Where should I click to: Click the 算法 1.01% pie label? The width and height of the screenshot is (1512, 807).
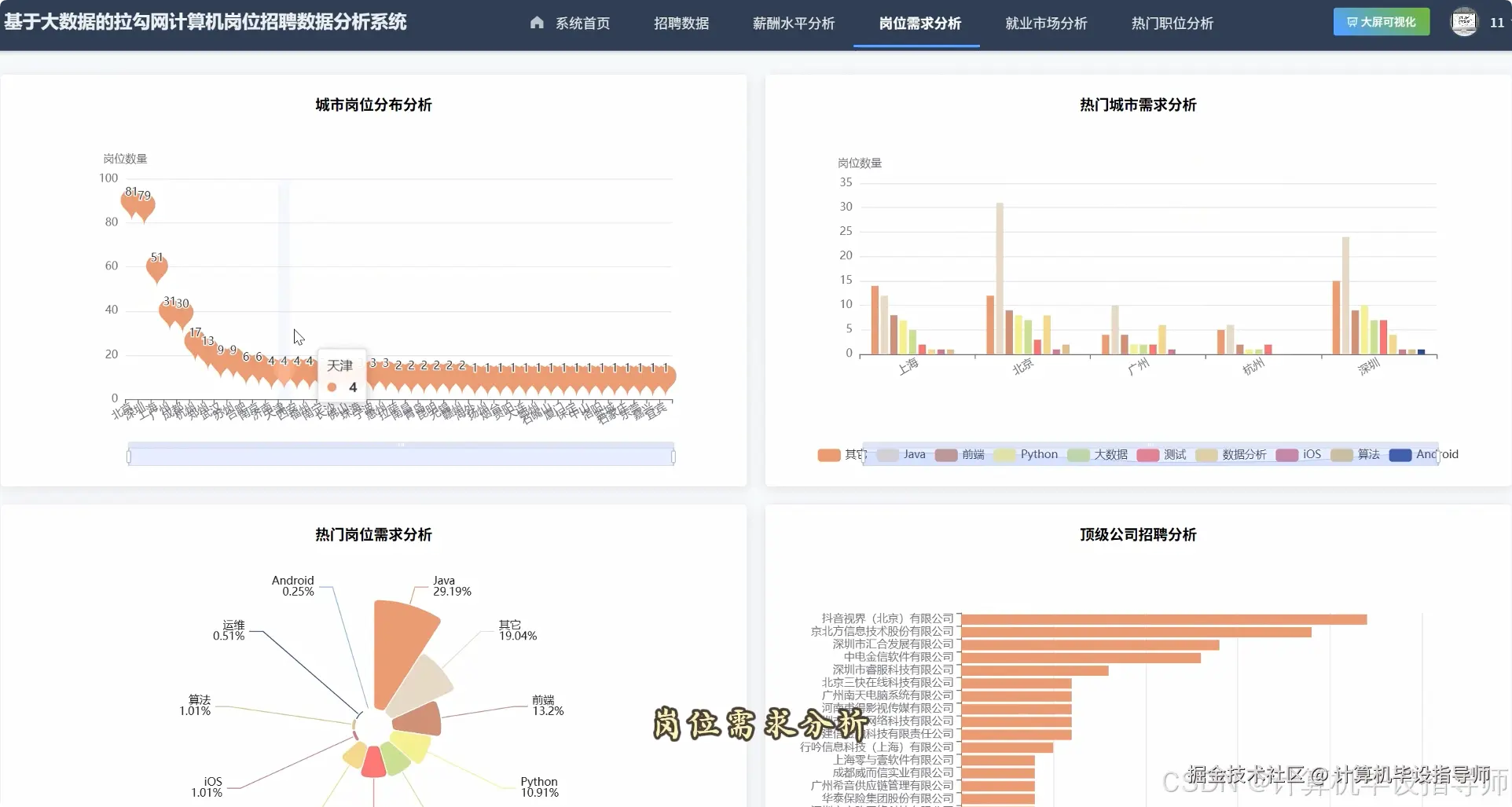[x=195, y=706]
